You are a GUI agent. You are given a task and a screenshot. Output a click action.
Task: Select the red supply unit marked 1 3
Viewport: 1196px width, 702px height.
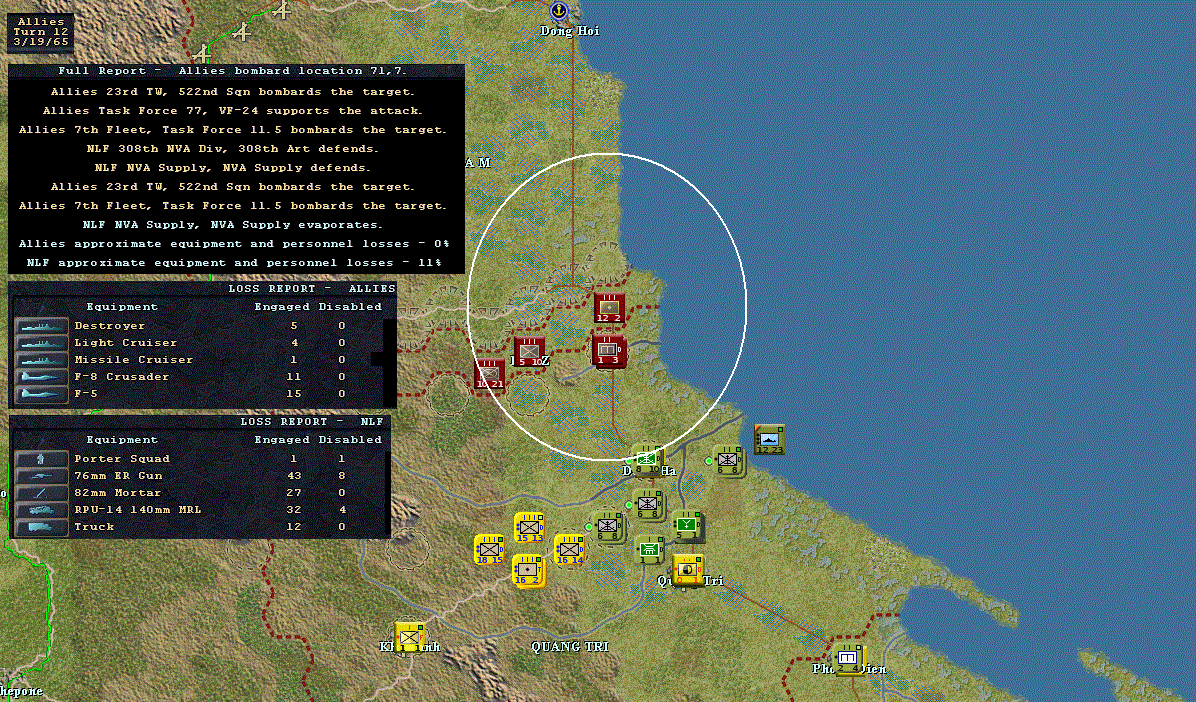tap(608, 351)
